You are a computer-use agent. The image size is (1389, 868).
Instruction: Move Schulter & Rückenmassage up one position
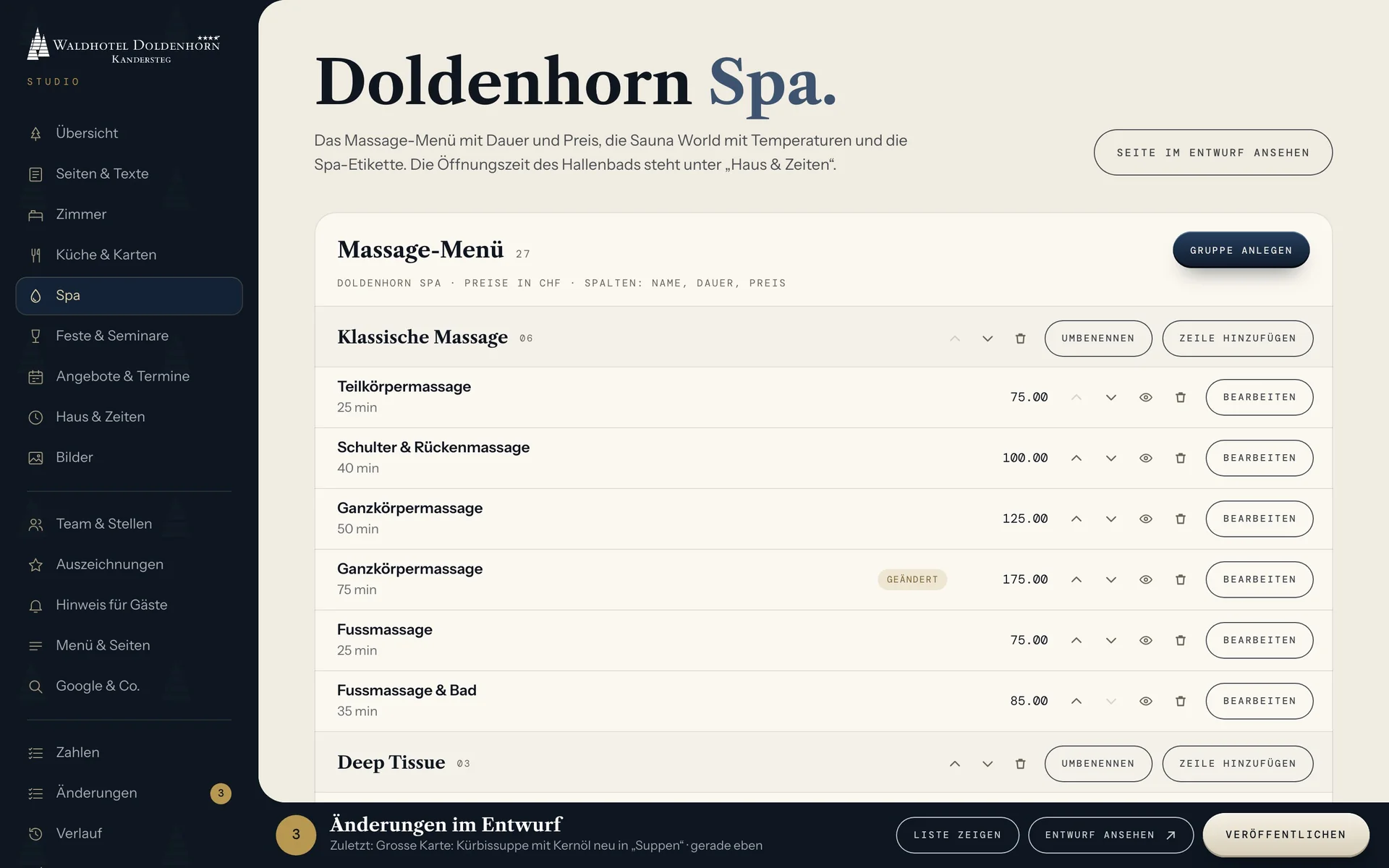click(1076, 458)
